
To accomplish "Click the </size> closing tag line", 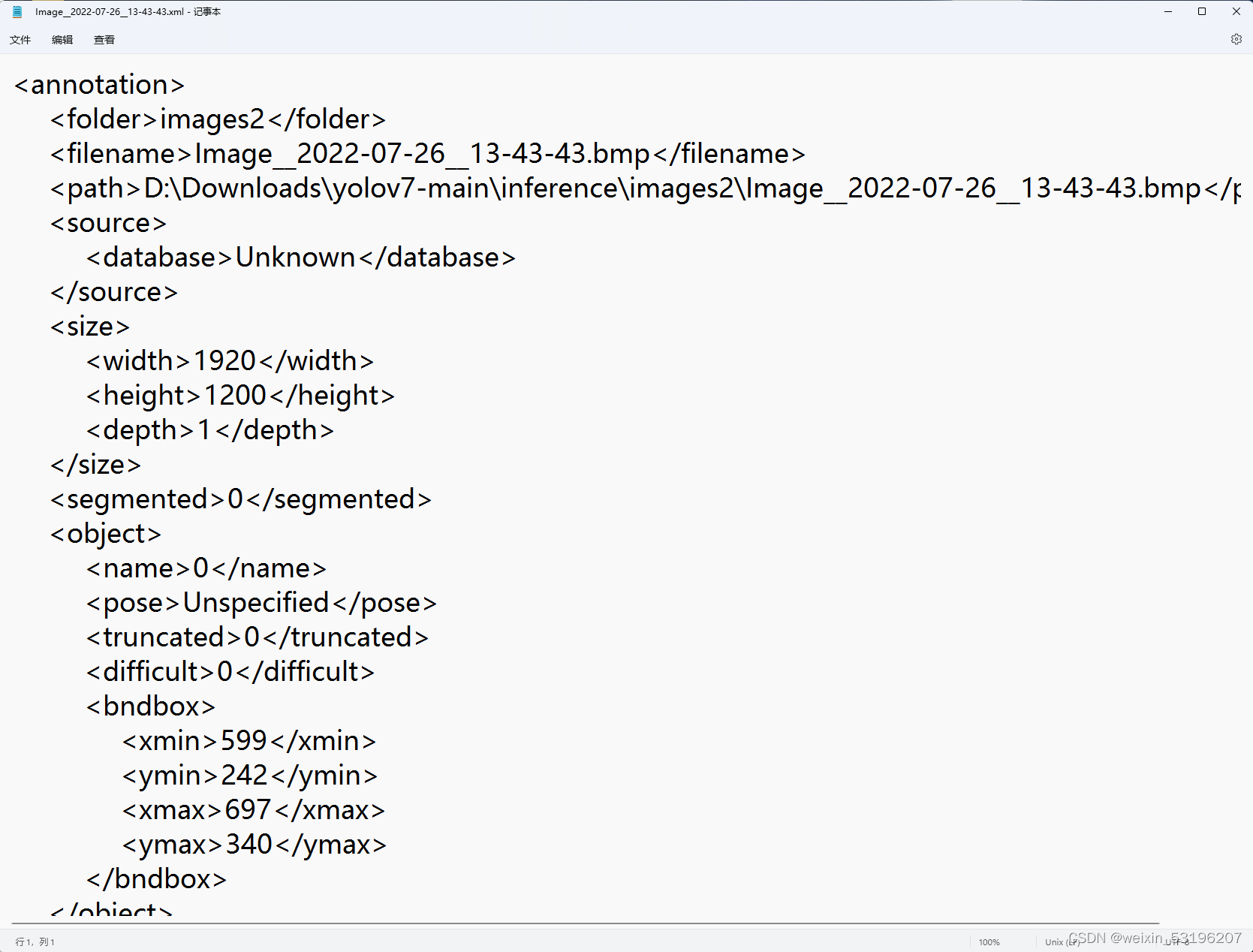I will pyautogui.click(x=95, y=465).
